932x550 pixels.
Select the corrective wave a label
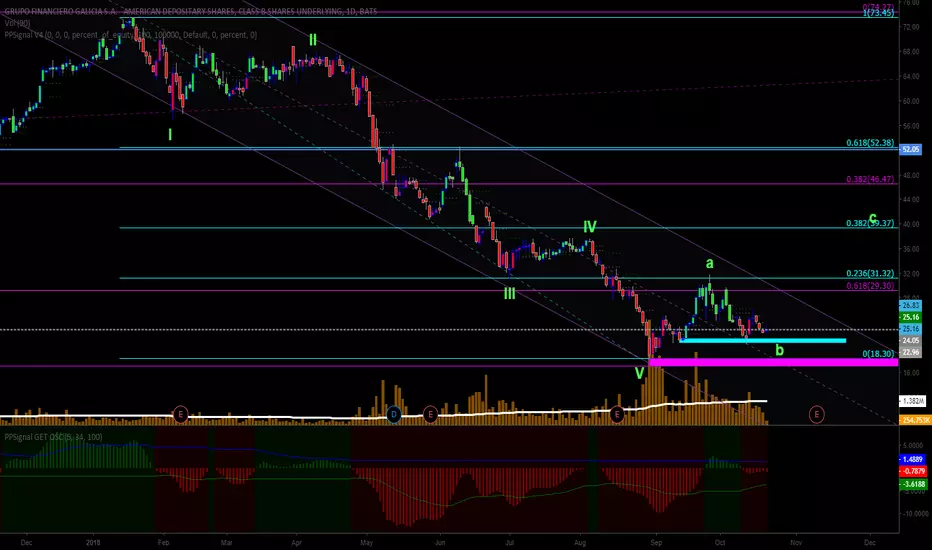pyautogui.click(x=709, y=263)
